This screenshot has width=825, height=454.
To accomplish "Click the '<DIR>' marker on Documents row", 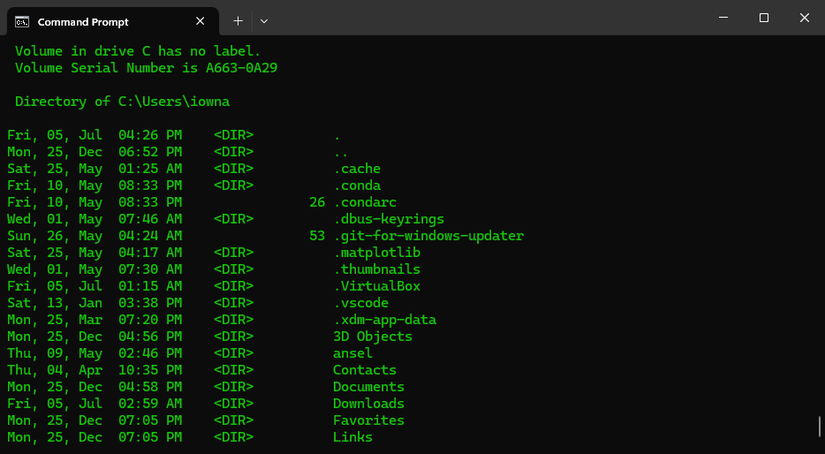I will [x=234, y=387].
